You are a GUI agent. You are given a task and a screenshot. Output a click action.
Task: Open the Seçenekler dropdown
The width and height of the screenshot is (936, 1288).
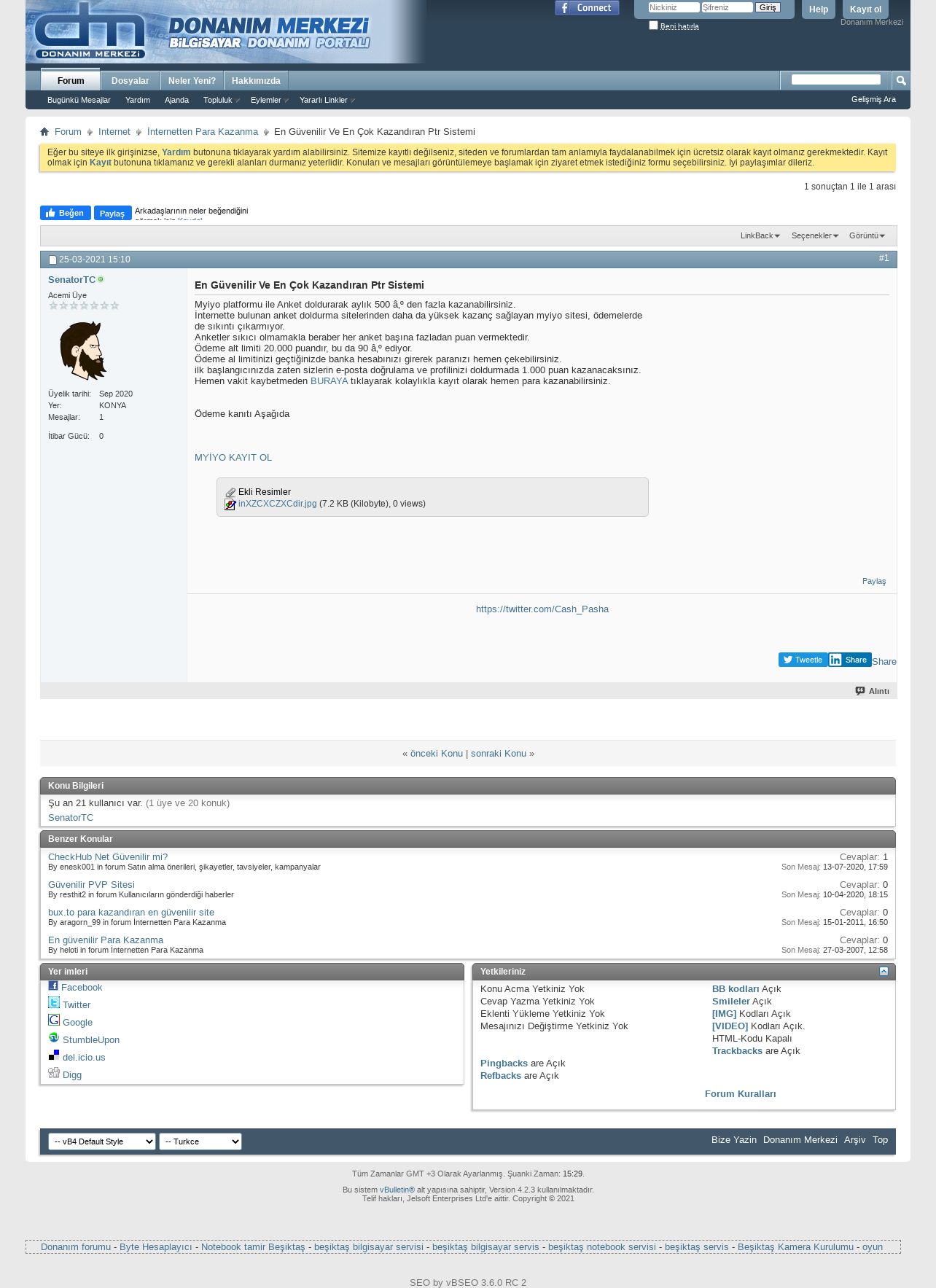(x=814, y=235)
